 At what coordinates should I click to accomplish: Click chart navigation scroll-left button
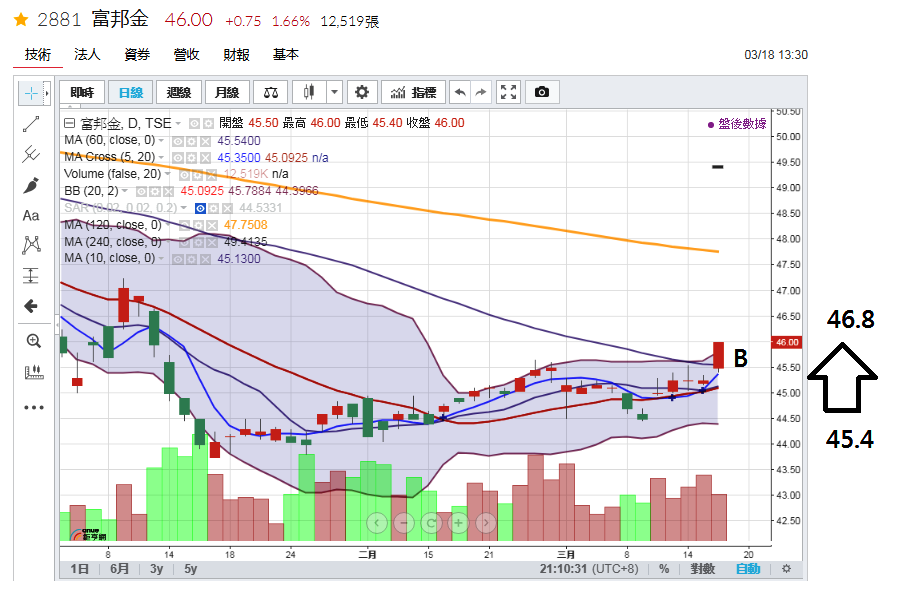(x=377, y=523)
